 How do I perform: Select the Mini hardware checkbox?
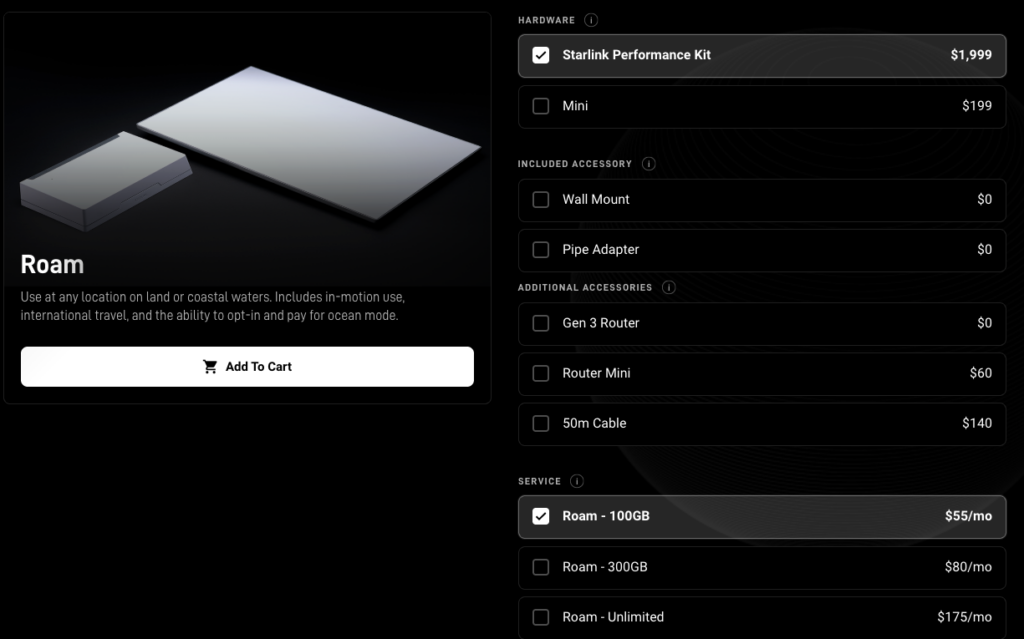(x=541, y=106)
